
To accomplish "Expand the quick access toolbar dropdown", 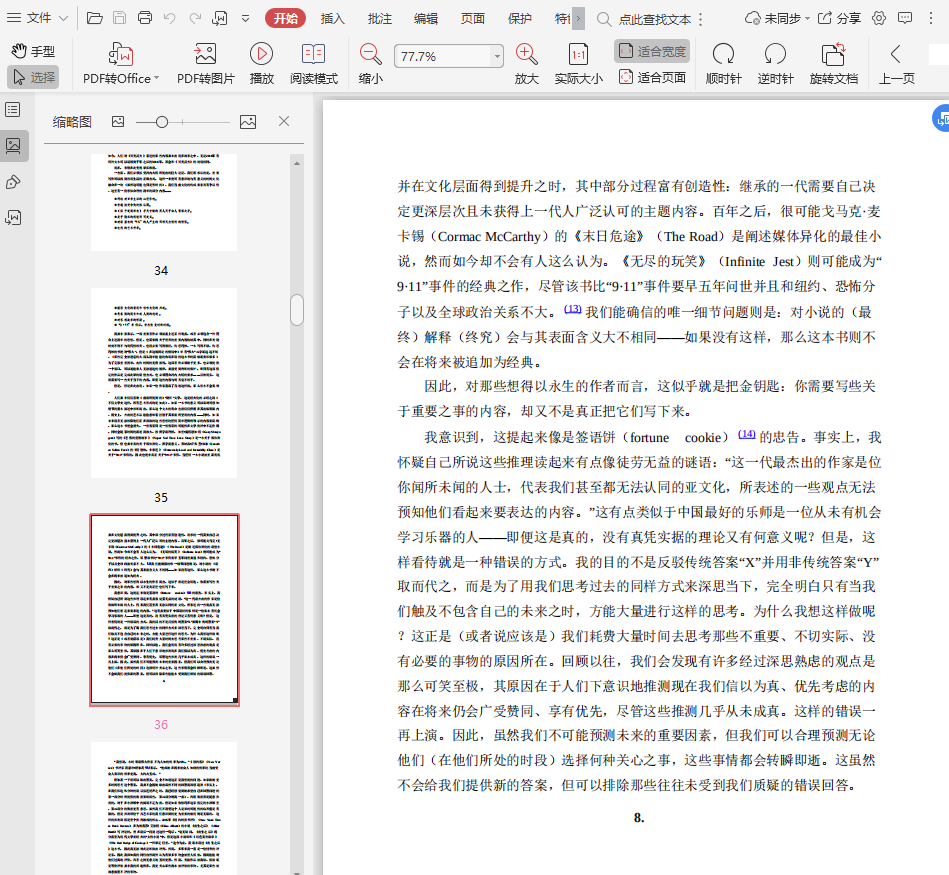I will point(245,19).
